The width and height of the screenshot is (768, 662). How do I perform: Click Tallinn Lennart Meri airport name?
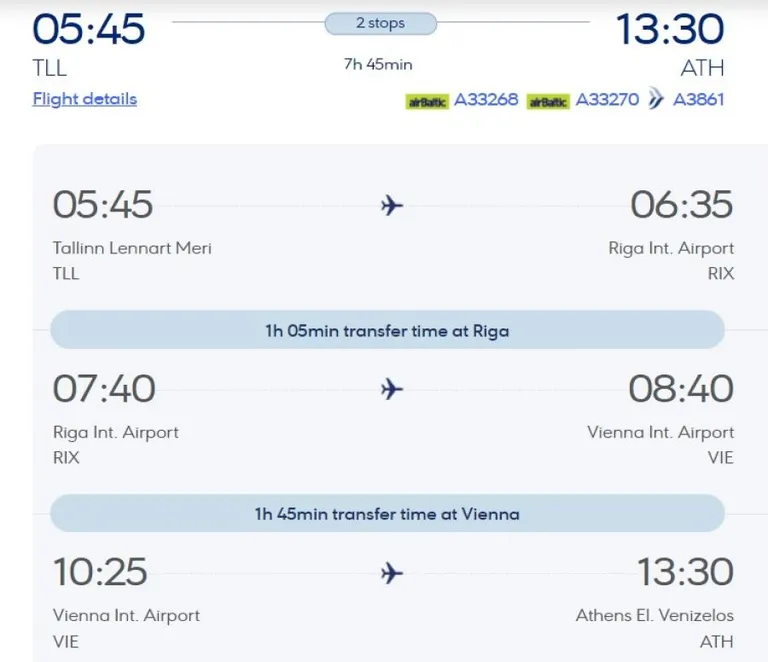pos(132,248)
